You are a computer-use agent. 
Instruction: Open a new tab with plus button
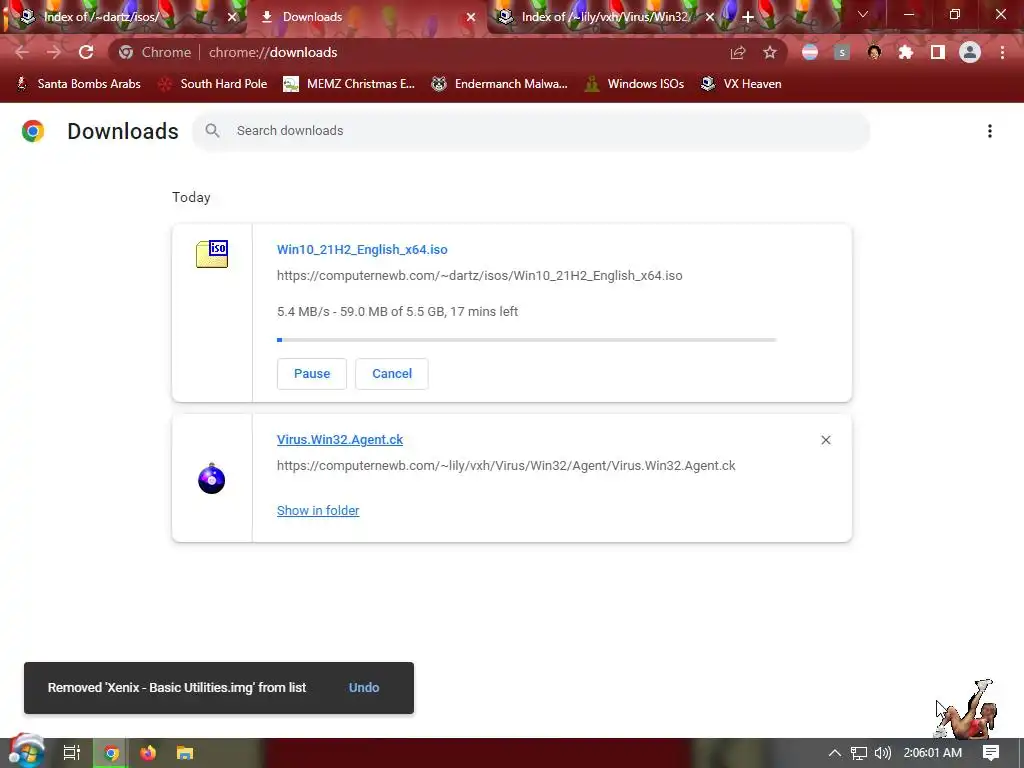(x=748, y=17)
